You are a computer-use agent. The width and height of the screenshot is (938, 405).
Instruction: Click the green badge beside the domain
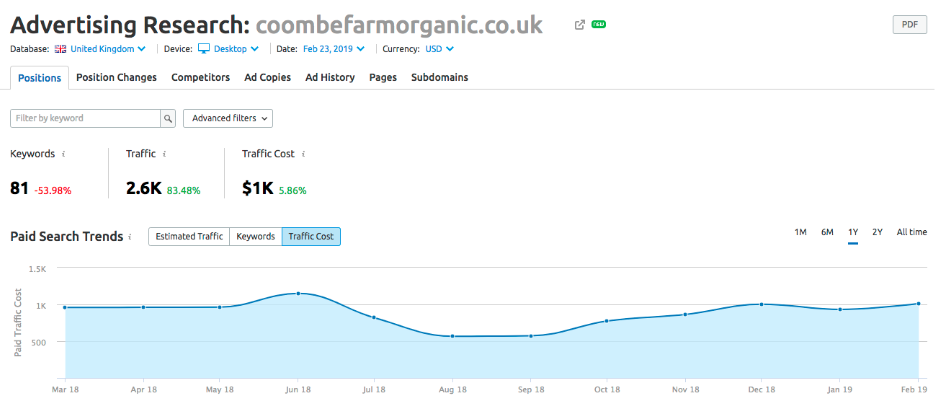599,25
